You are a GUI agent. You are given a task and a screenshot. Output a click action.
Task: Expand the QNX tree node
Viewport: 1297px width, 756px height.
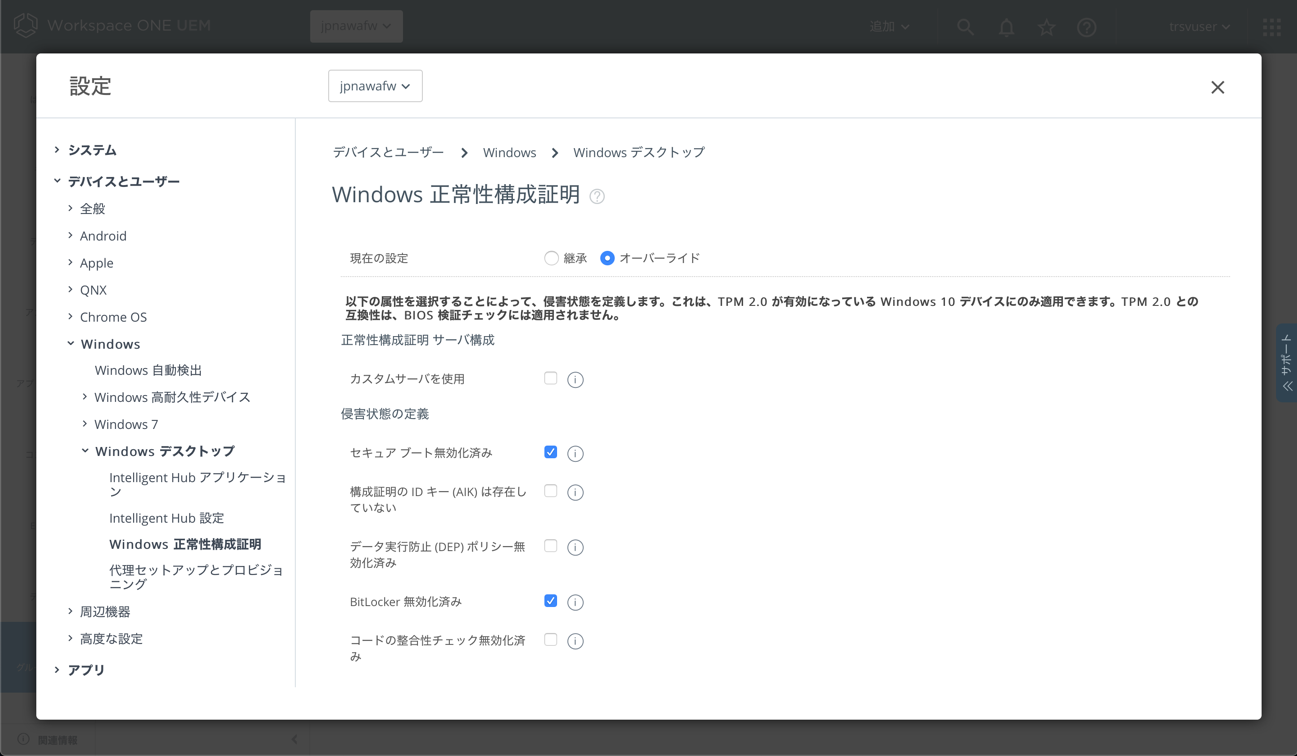coord(70,289)
